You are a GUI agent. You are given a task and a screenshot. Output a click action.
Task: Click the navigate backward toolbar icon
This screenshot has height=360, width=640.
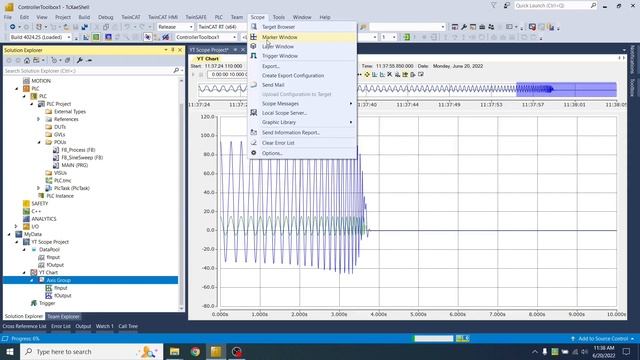pos(13,27)
